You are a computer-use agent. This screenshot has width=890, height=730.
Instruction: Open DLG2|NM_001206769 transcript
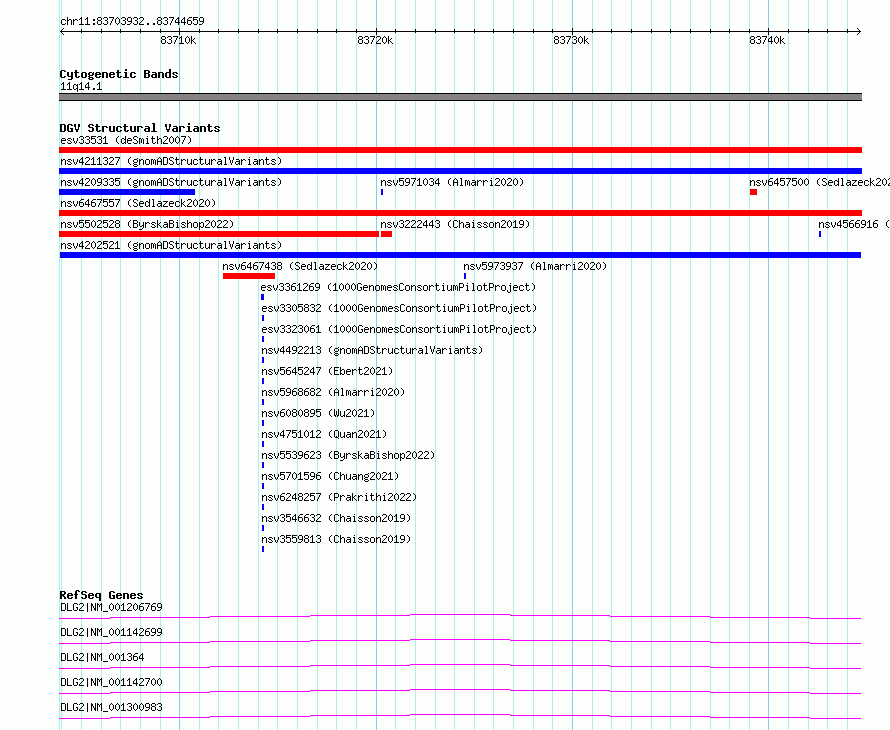(x=111, y=607)
